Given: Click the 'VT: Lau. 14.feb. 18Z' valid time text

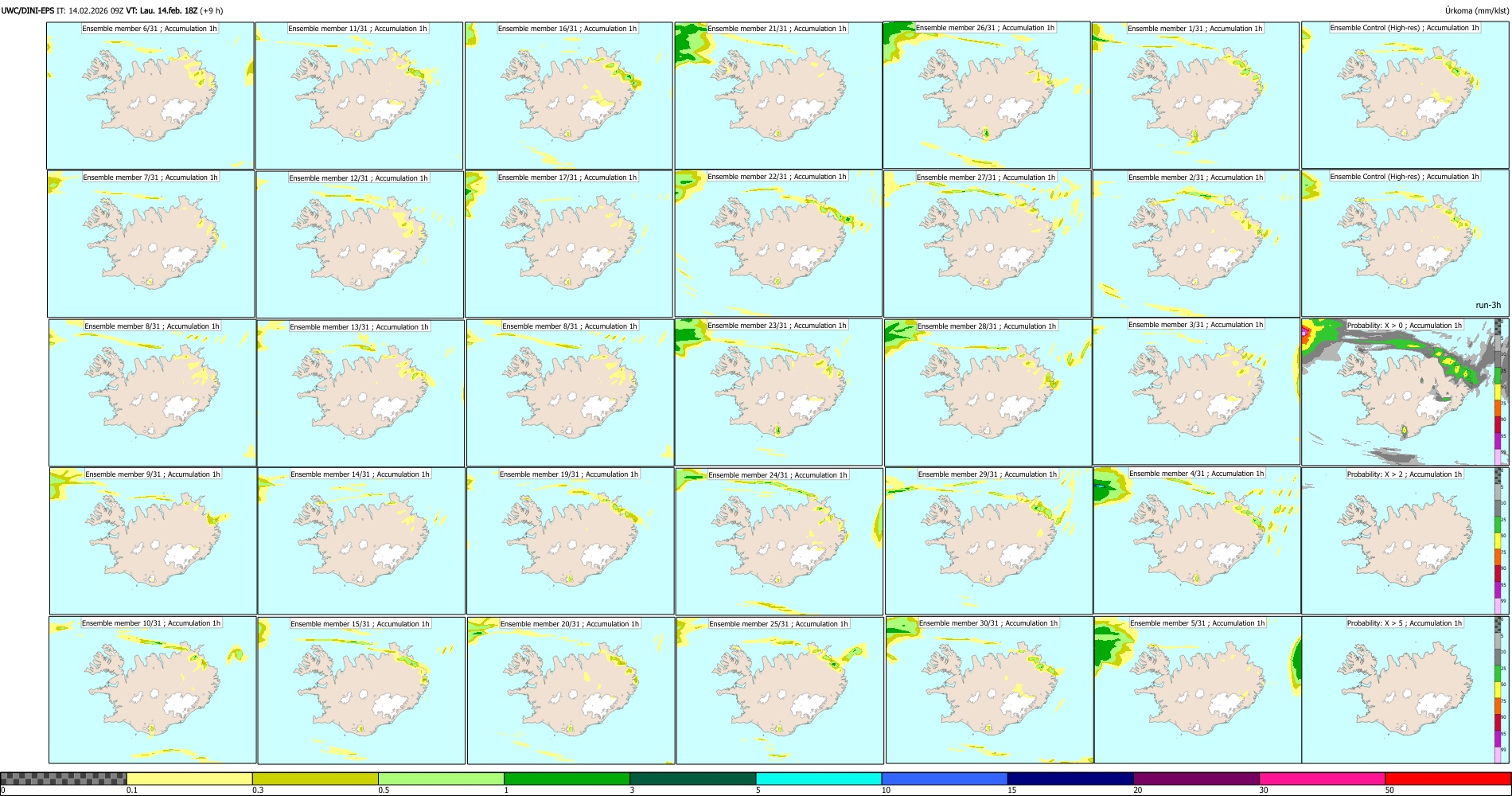Looking at the screenshot, I should tap(162, 10).
